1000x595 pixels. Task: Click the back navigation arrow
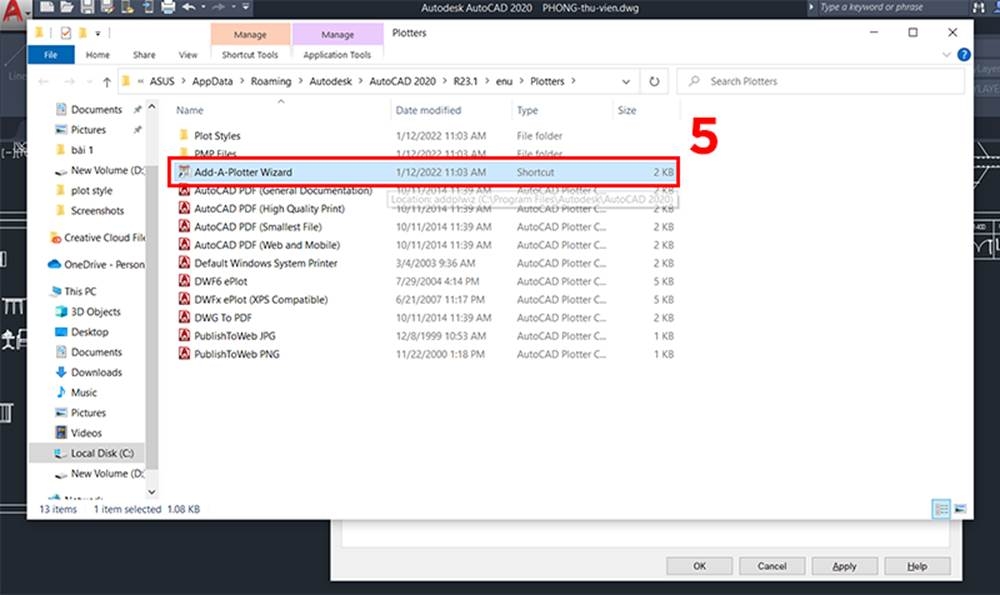[42, 81]
